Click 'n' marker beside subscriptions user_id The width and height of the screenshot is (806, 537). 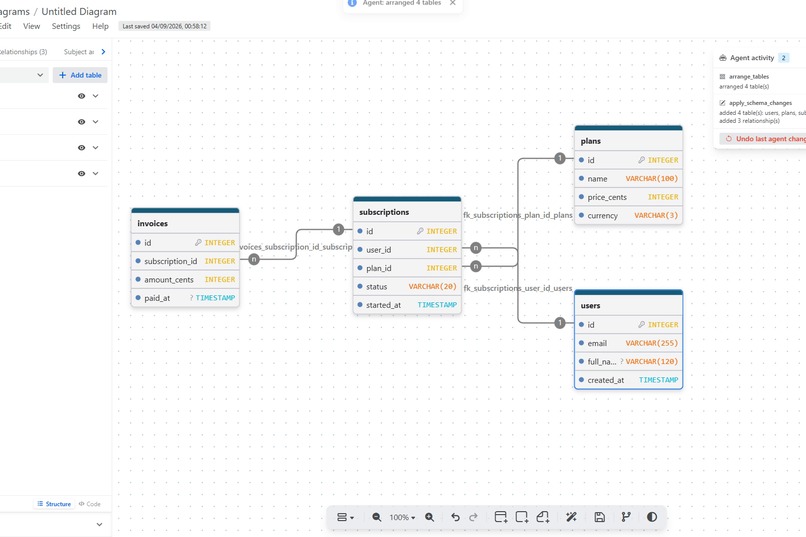click(x=476, y=248)
